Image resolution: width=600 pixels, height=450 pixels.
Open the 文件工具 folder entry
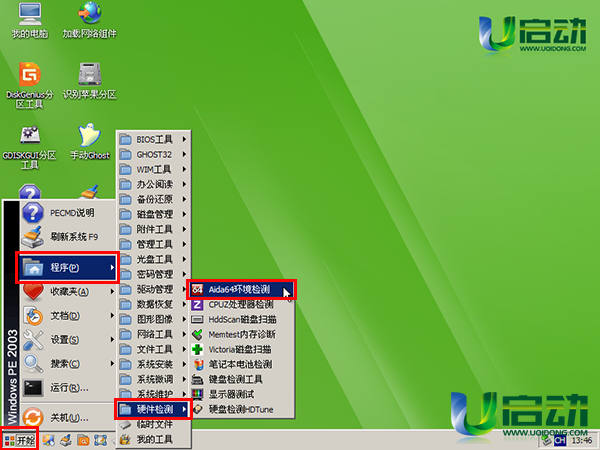click(153, 349)
